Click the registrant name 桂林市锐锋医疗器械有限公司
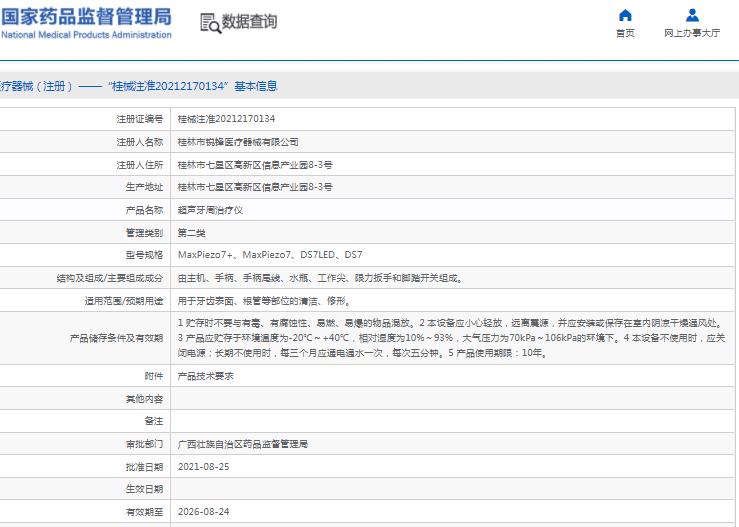739x527 pixels. (x=237, y=142)
